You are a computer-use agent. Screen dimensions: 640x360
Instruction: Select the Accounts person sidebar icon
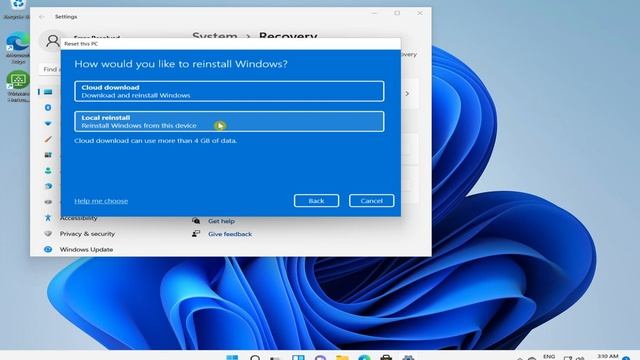48,171
